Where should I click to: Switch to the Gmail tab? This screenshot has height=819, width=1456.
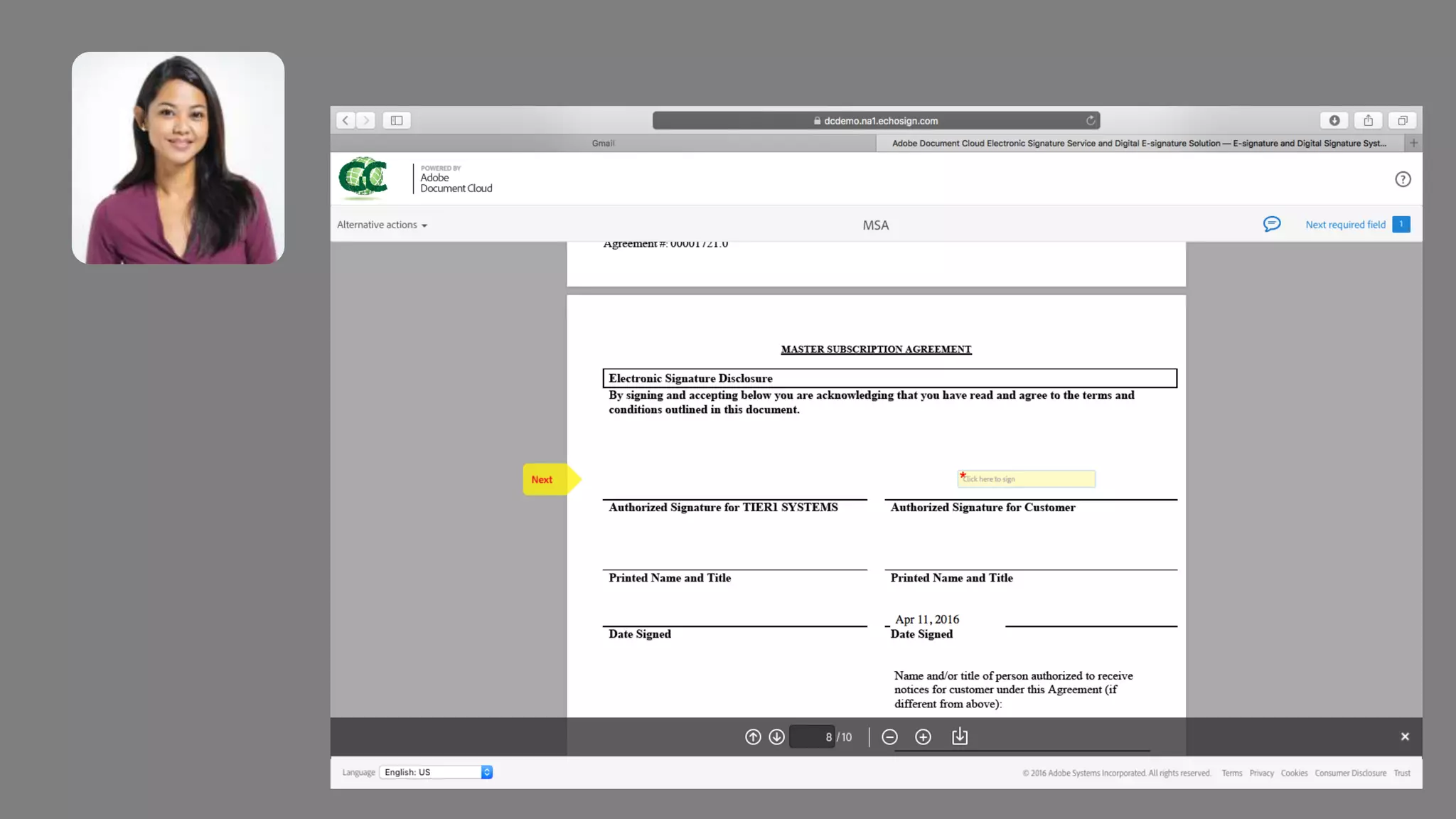point(603,143)
